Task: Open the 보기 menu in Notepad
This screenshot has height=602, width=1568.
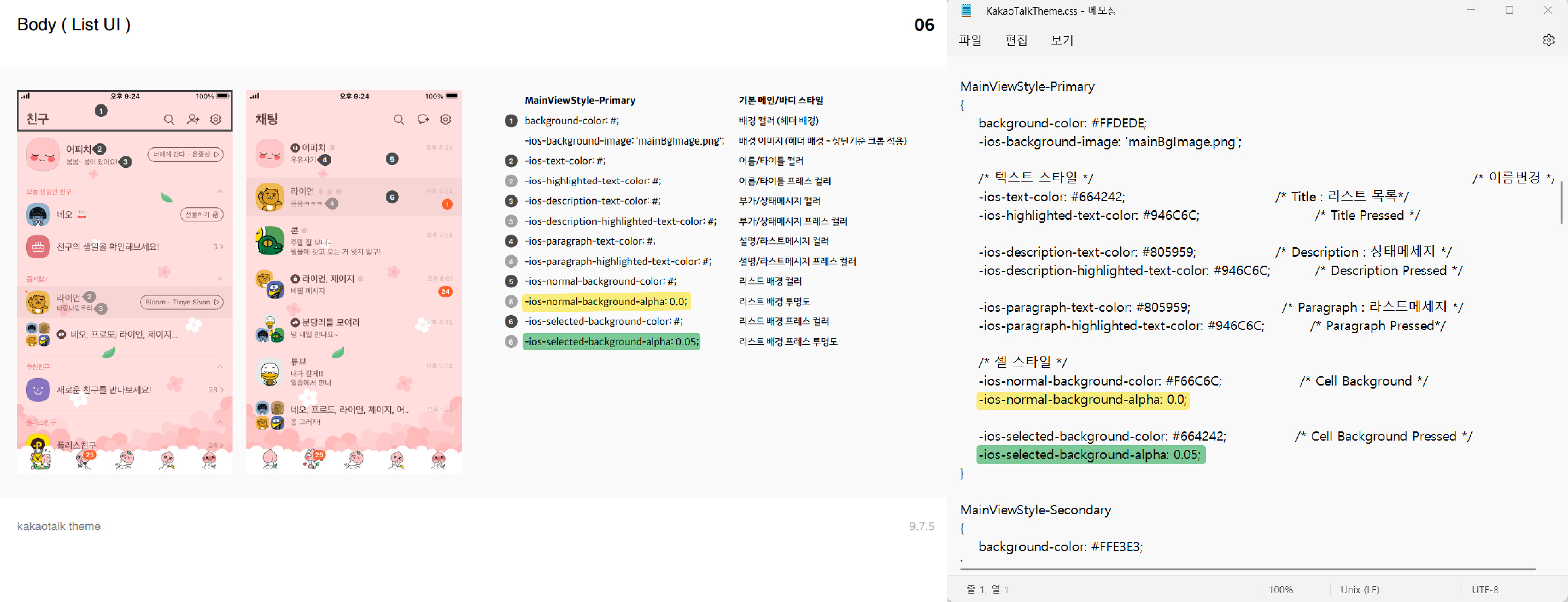Action: pos(1062,40)
